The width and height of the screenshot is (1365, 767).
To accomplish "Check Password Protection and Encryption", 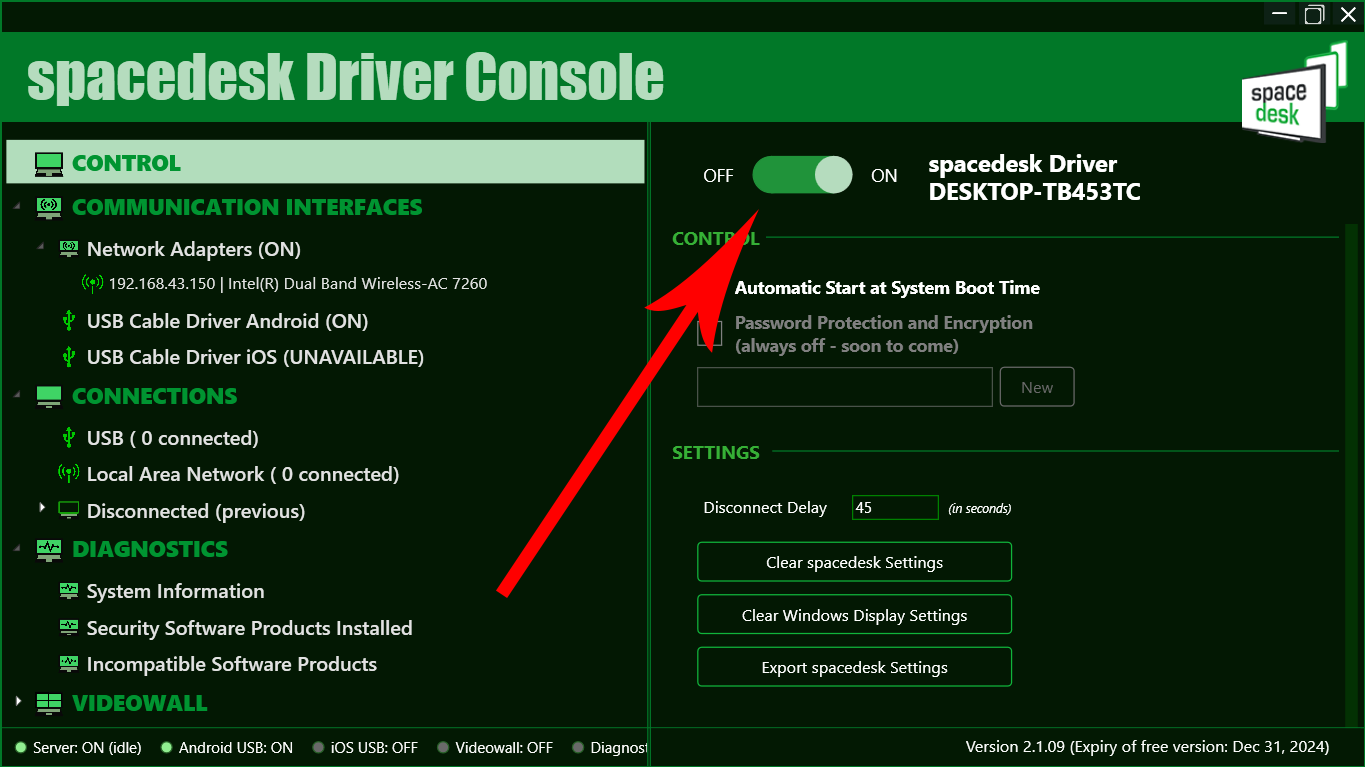I will (x=710, y=333).
